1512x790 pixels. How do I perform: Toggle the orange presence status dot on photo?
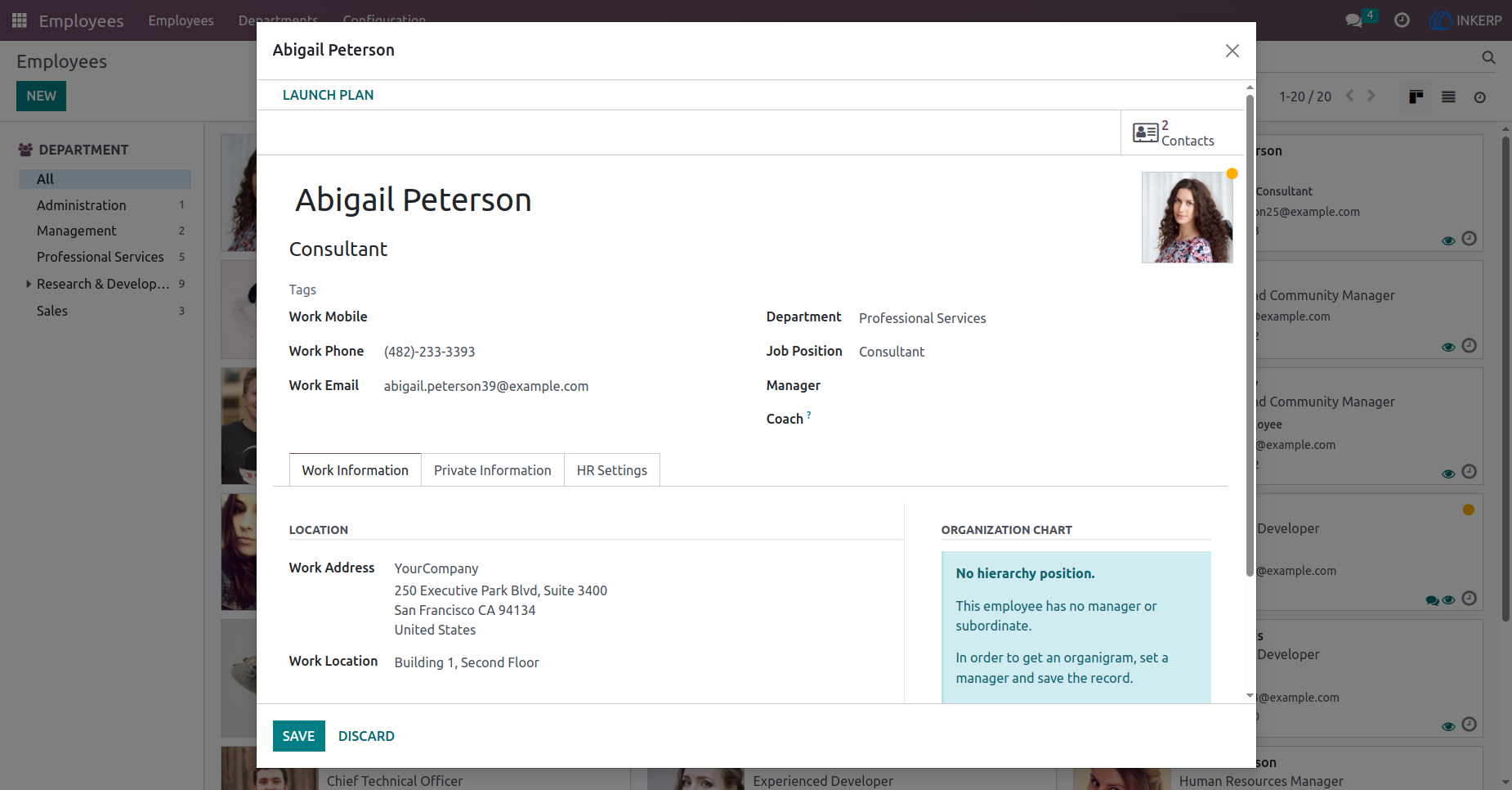tap(1232, 173)
